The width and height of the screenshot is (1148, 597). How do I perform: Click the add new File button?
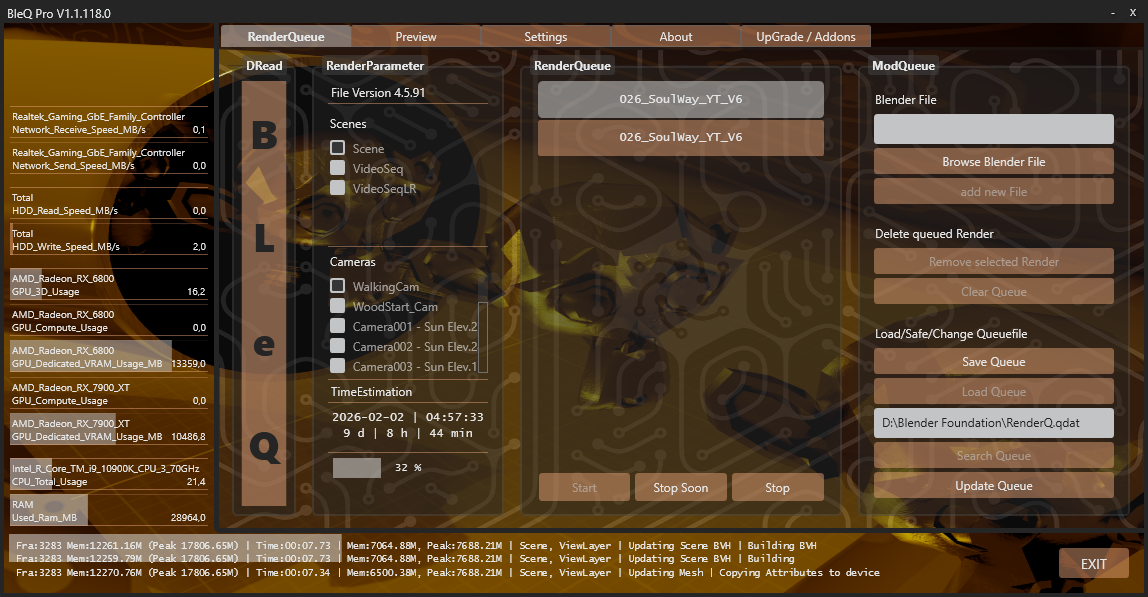tap(994, 191)
